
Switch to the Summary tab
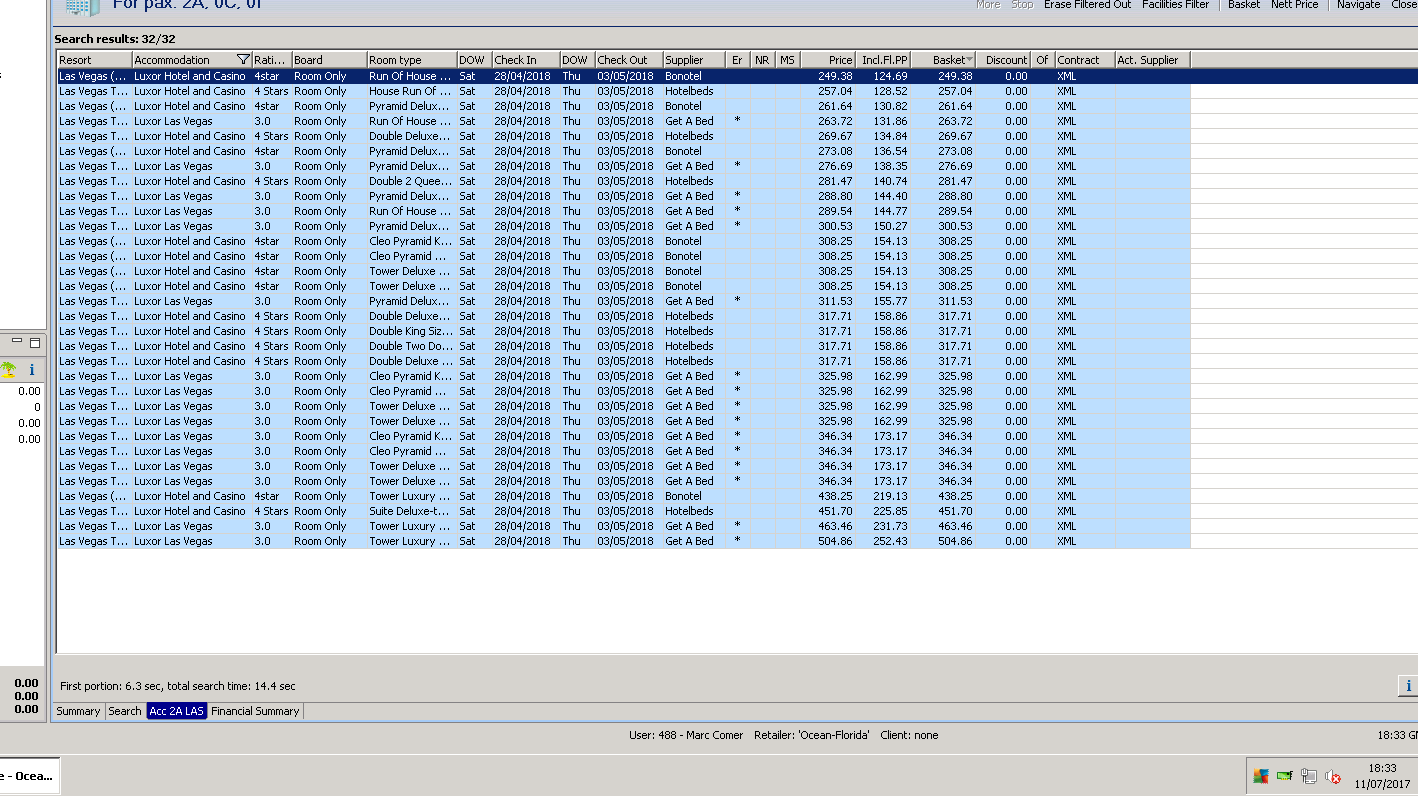point(78,711)
